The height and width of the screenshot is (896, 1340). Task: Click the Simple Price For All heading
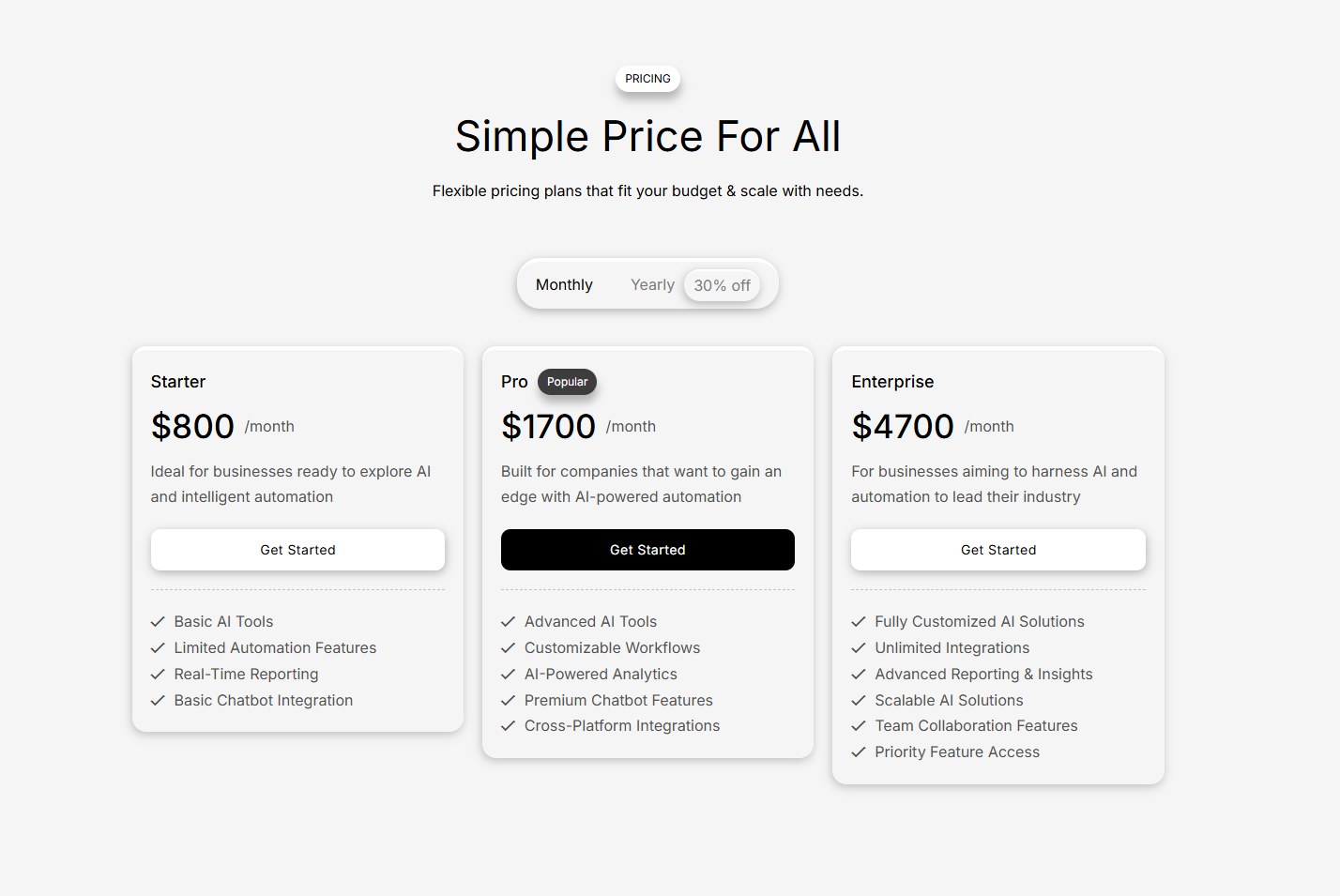[x=647, y=136]
